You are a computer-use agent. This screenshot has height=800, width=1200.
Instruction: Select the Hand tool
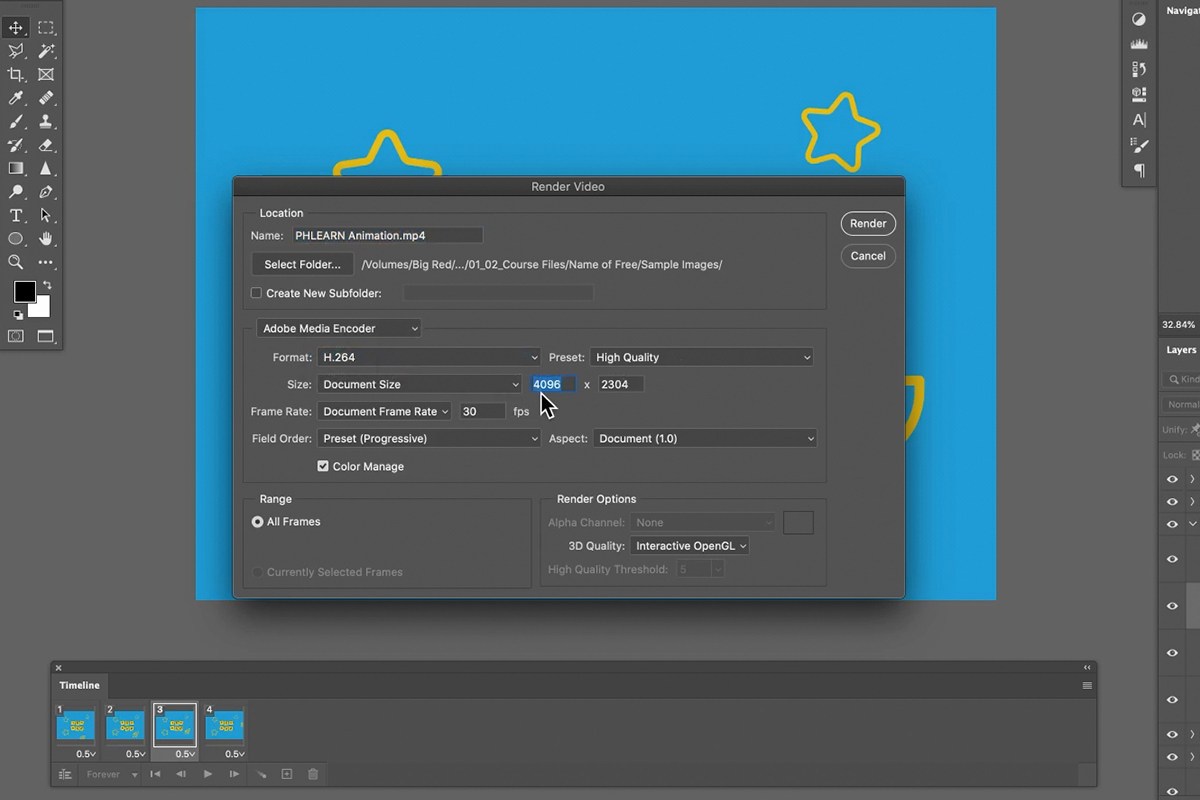(45, 239)
